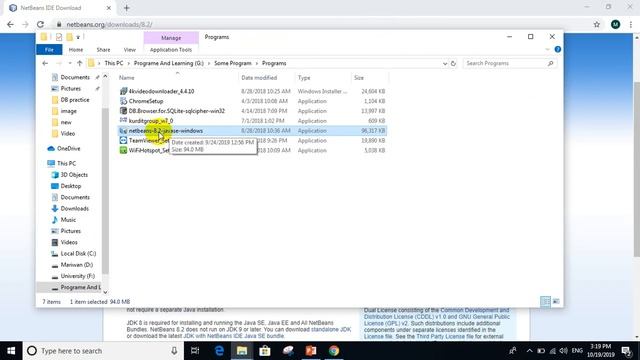
Task: Open the 'standalone JDK' download link
Action: coord(331,329)
